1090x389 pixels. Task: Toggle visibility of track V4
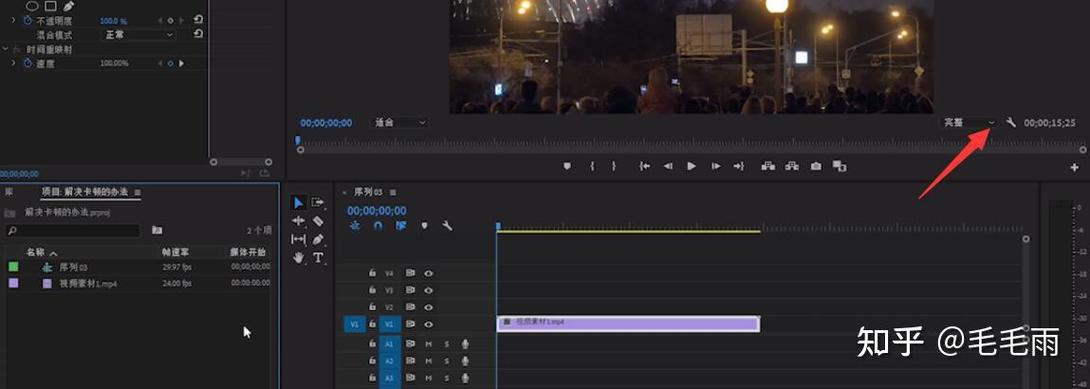[x=429, y=274]
